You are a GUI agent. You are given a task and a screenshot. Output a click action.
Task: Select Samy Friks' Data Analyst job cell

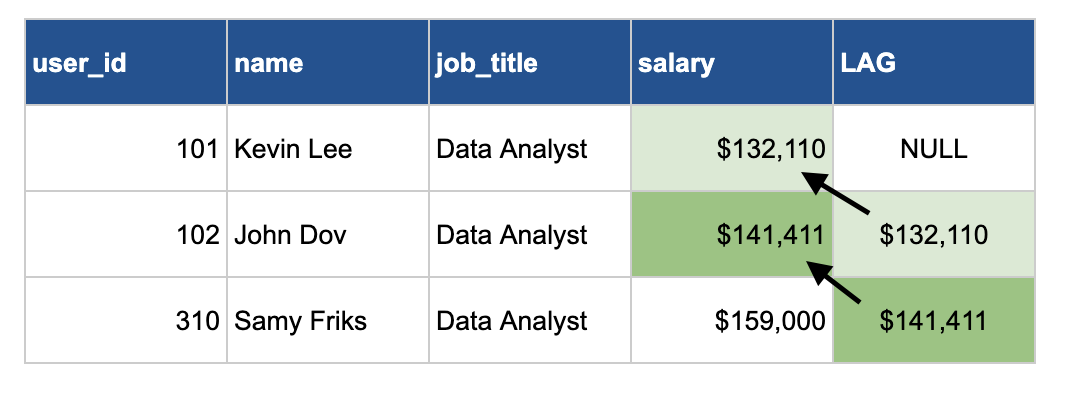pyautogui.click(x=529, y=321)
